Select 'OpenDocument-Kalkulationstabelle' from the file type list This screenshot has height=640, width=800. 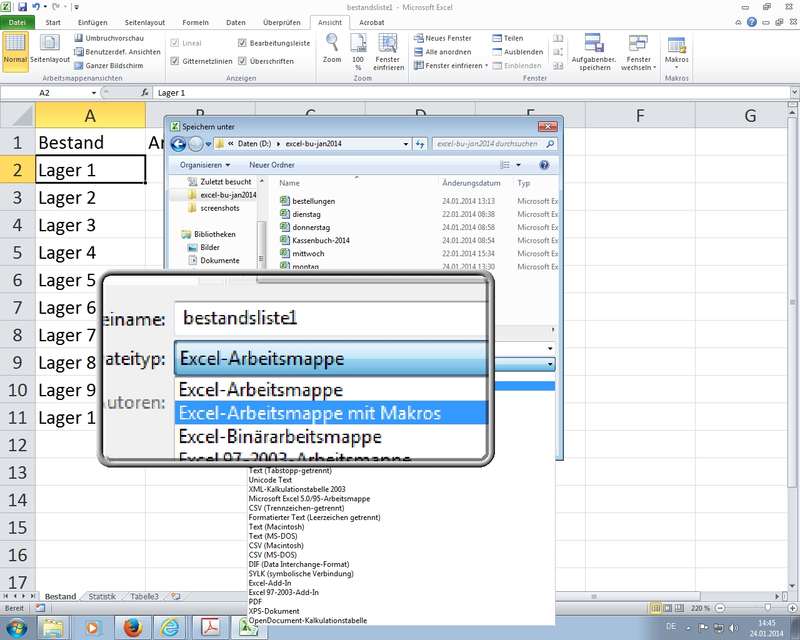(x=308, y=620)
